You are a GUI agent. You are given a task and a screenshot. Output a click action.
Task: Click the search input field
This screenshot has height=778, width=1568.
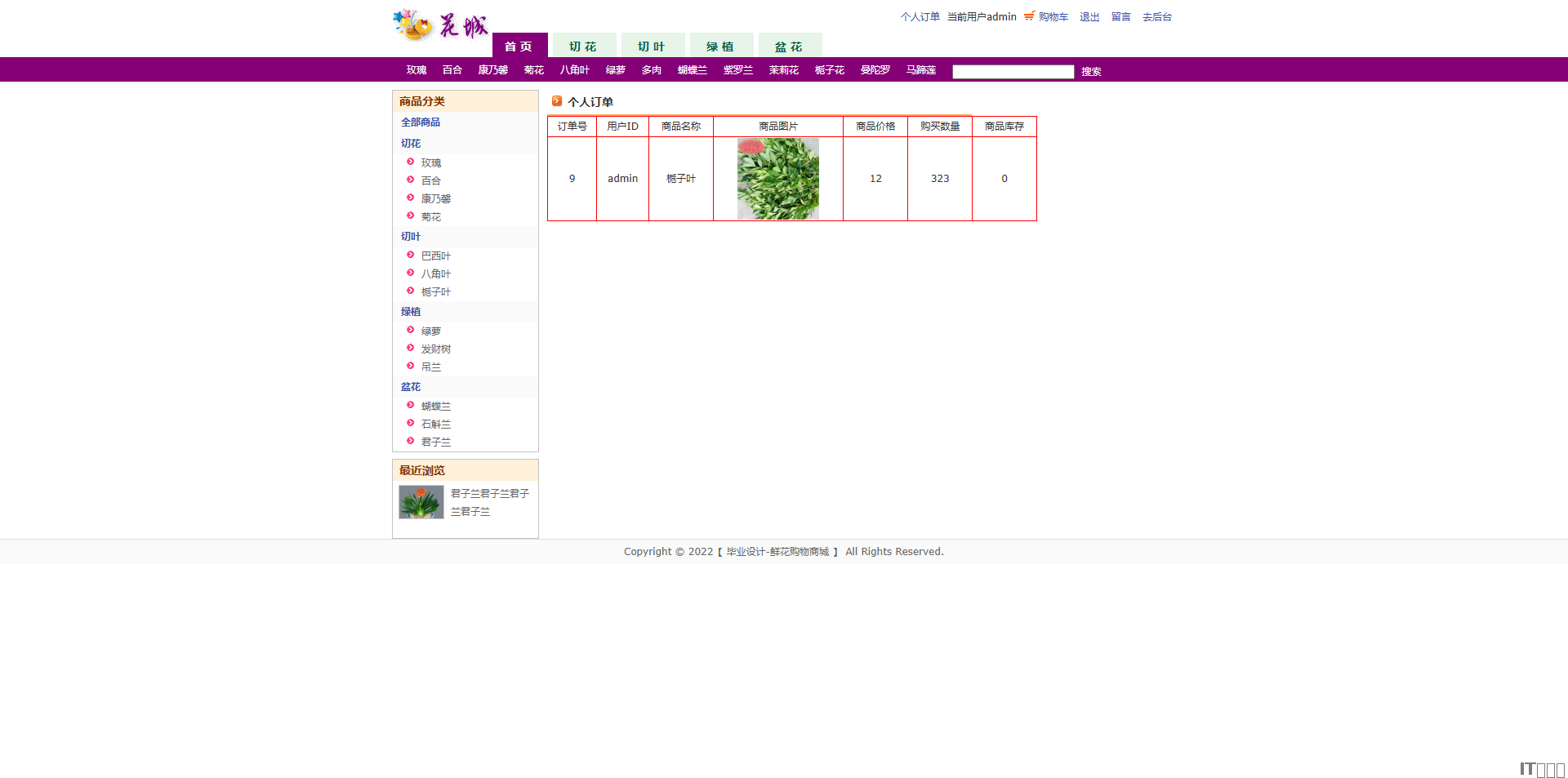coord(1013,72)
